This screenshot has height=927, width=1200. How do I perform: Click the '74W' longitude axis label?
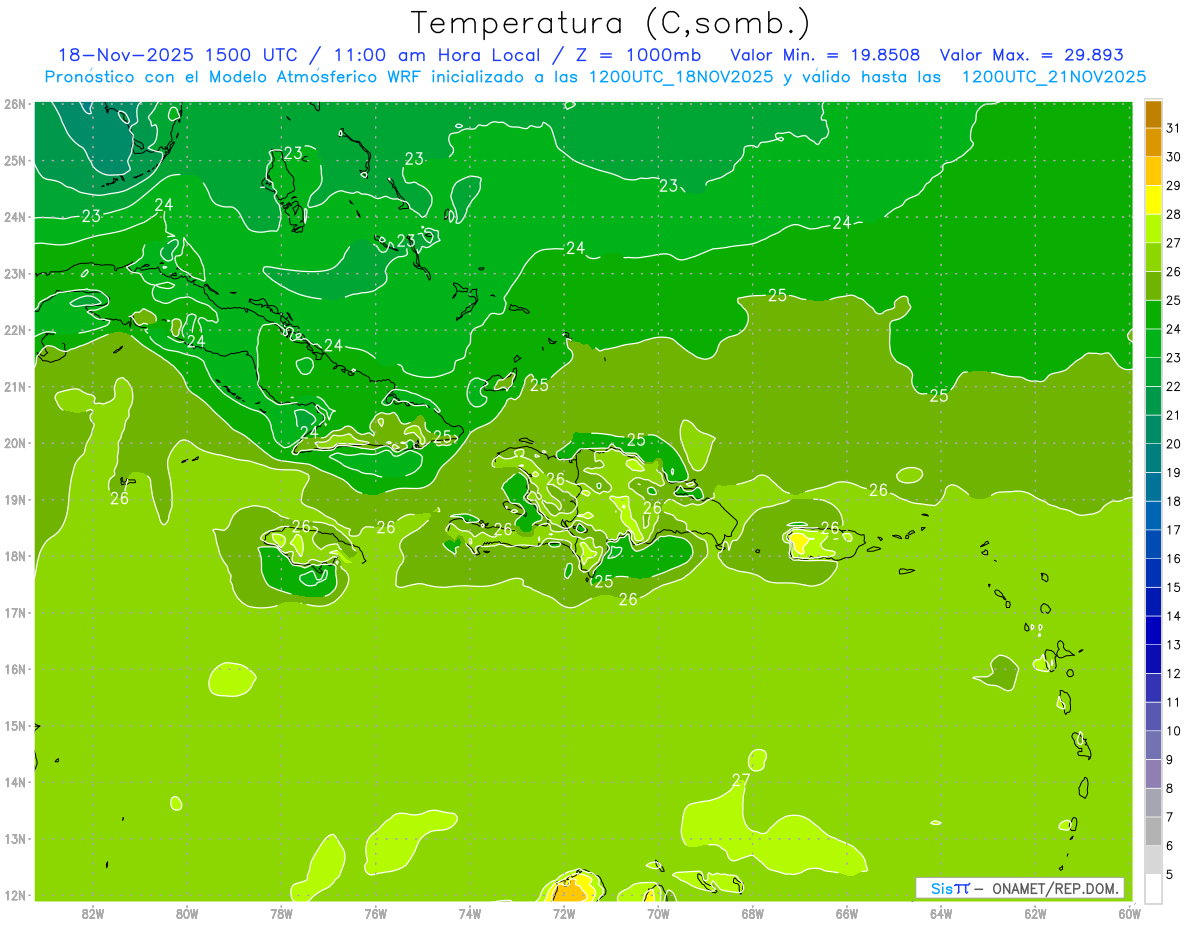[470, 914]
